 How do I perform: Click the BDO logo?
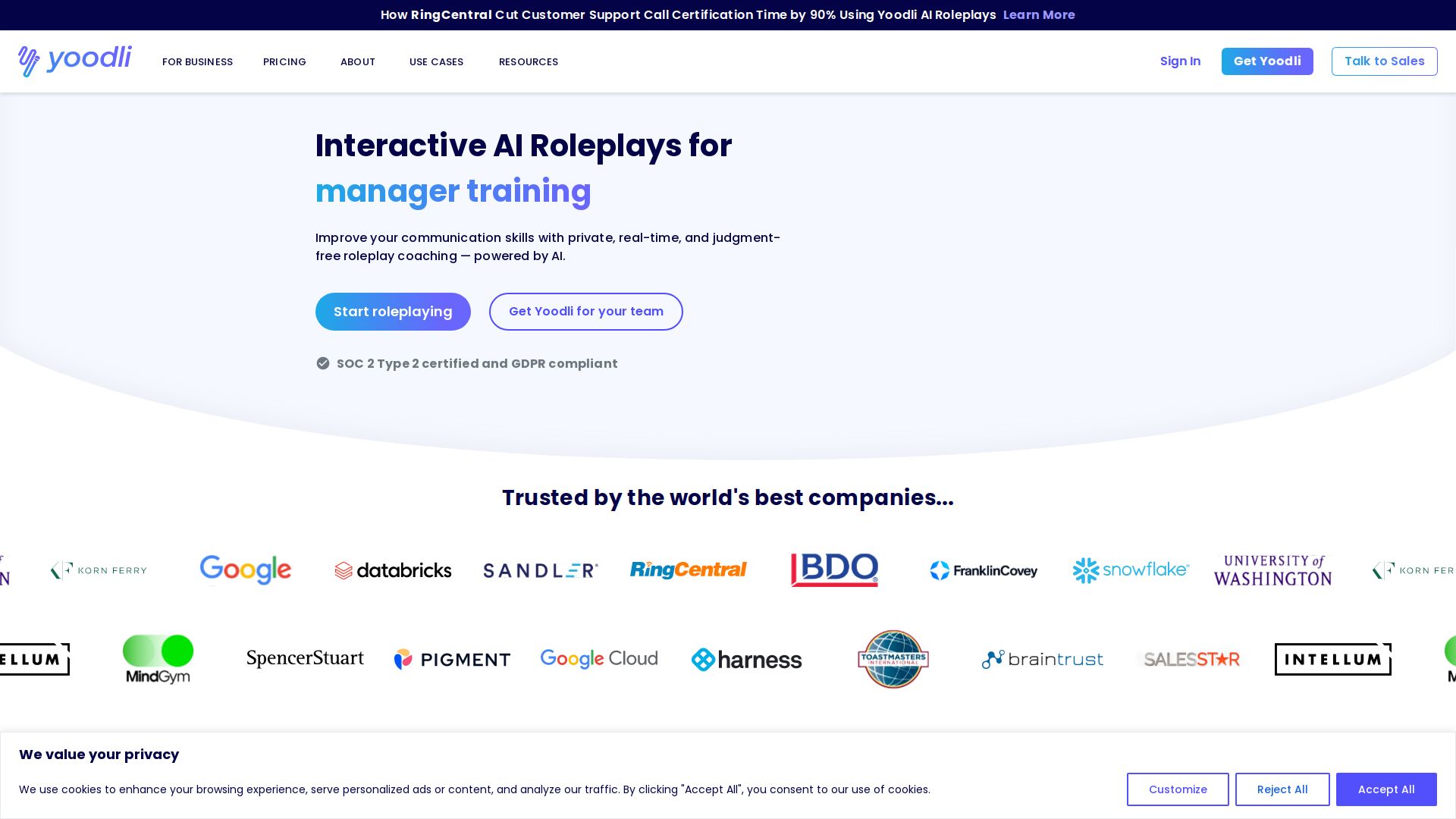tap(834, 570)
